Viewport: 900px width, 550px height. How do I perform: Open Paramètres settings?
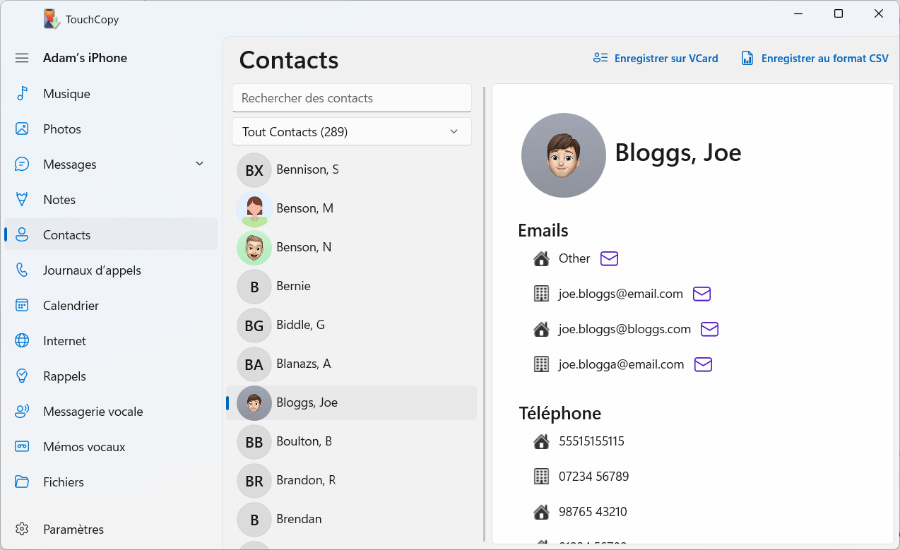(x=73, y=530)
